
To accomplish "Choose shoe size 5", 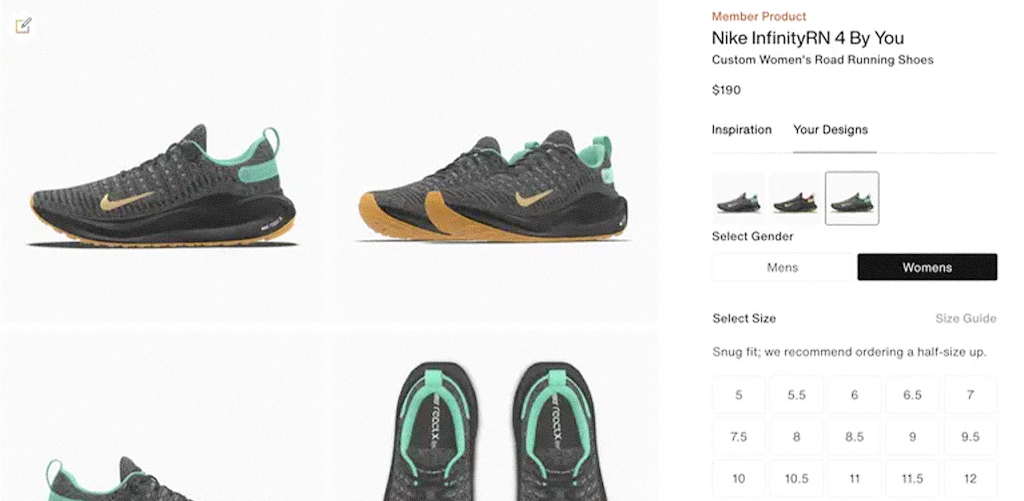I will point(739,395).
